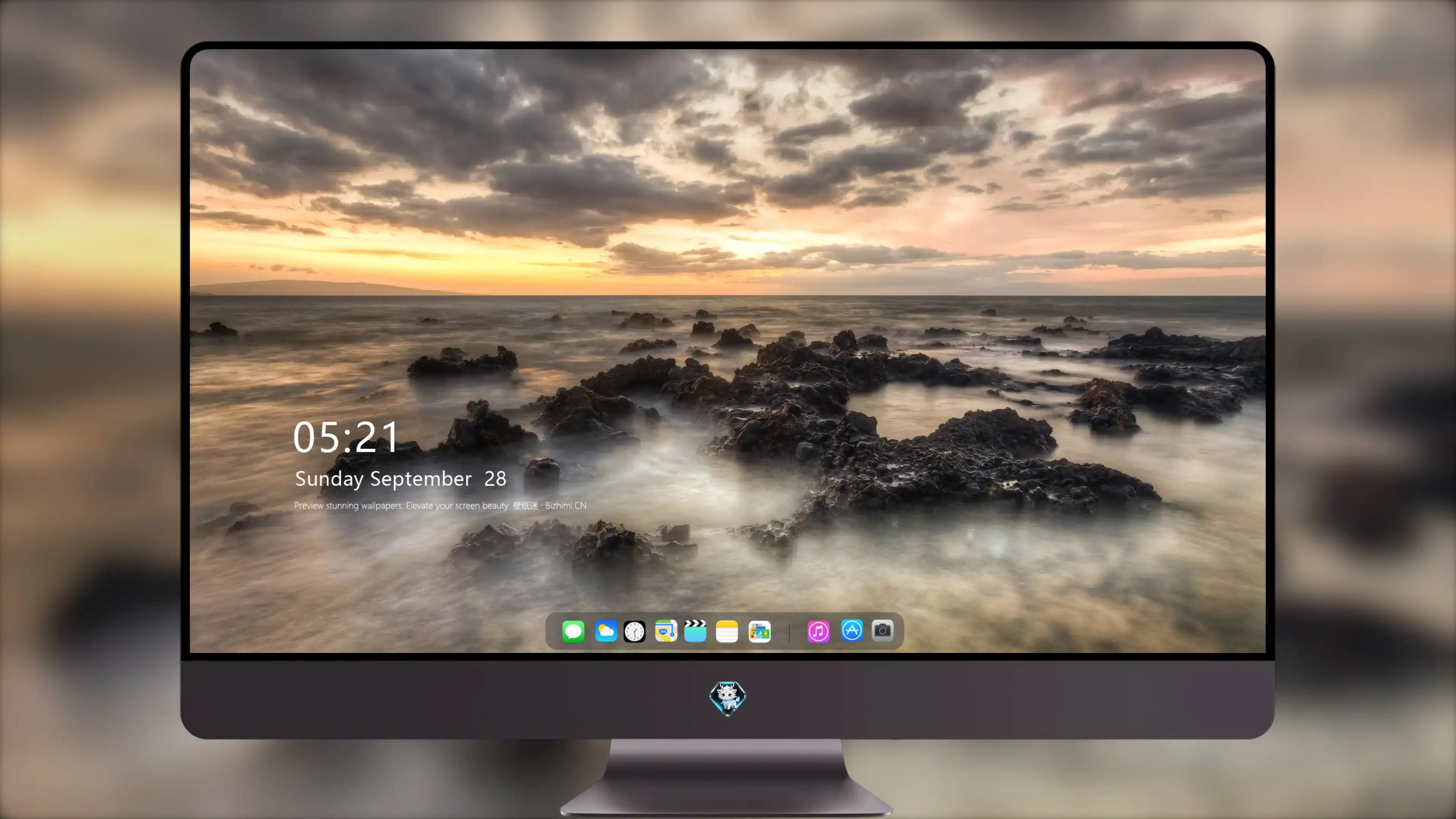Launch the Videos clapperboard app
This screenshot has width=1456, height=819.
coord(695,631)
